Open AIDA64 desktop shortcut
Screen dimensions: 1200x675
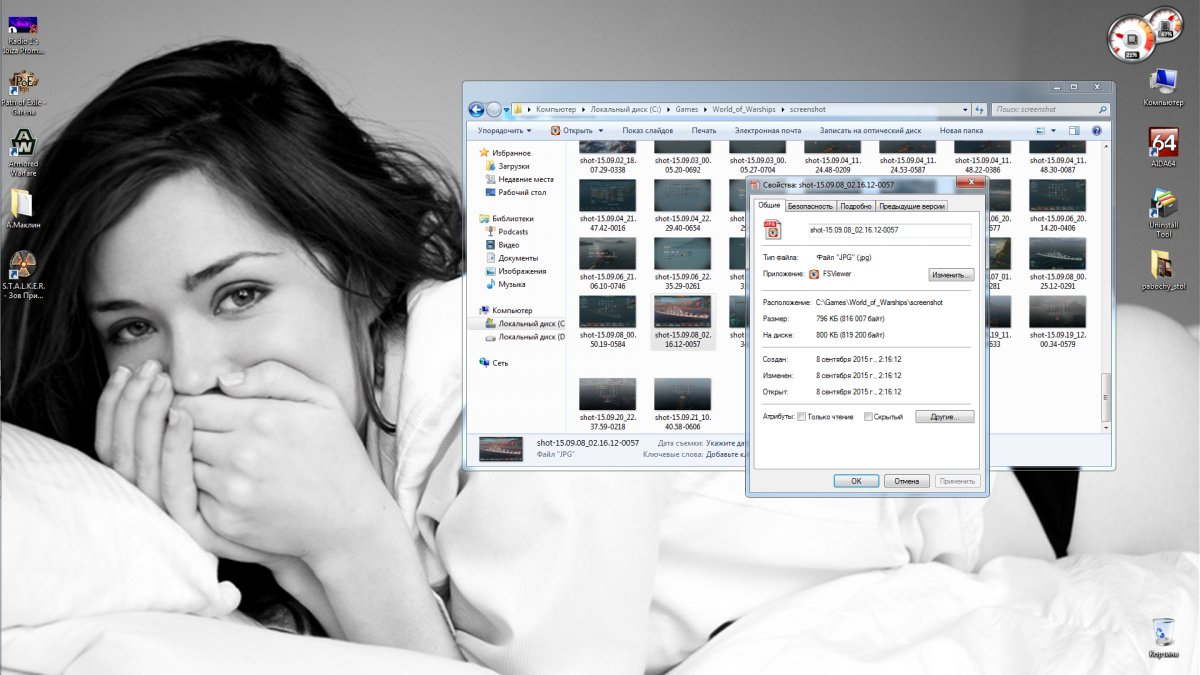point(1163,143)
